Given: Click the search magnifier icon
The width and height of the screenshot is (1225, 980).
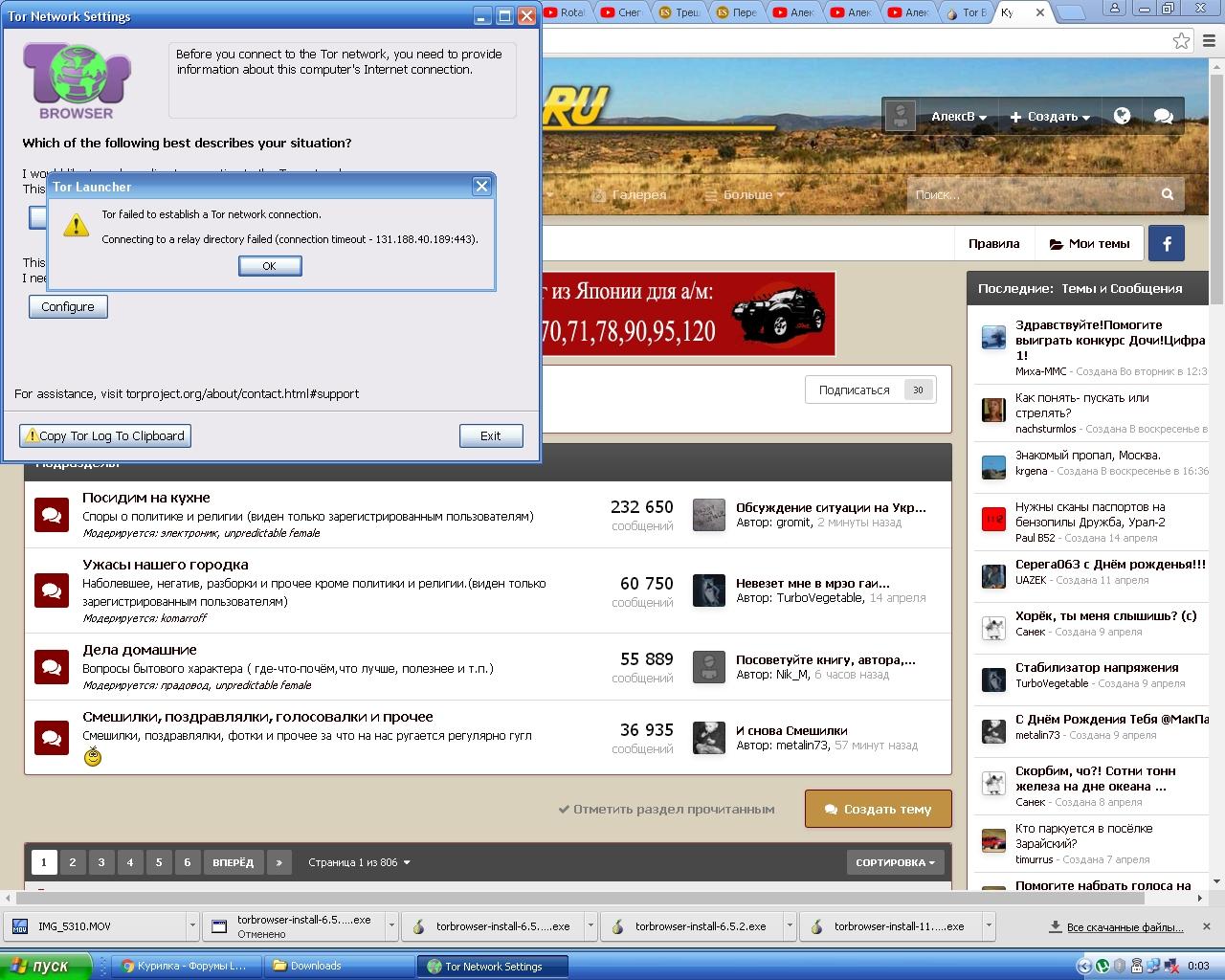Looking at the screenshot, I should 1168,194.
